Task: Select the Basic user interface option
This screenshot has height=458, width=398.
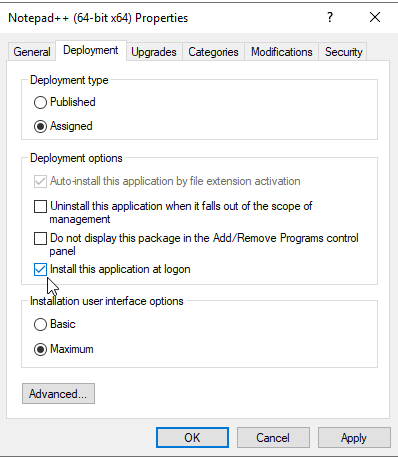Action: click(x=40, y=324)
